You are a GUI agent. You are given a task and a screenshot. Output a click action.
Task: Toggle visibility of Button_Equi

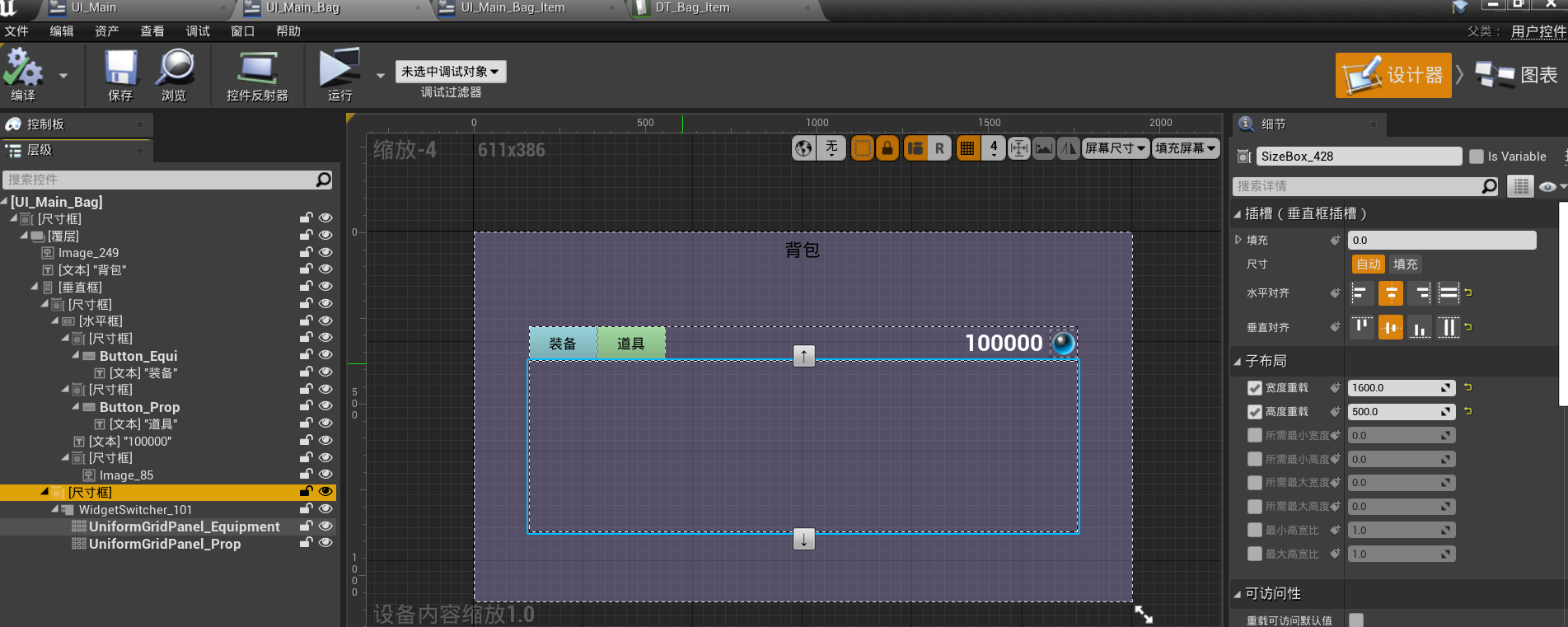click(x=325, y=355)
